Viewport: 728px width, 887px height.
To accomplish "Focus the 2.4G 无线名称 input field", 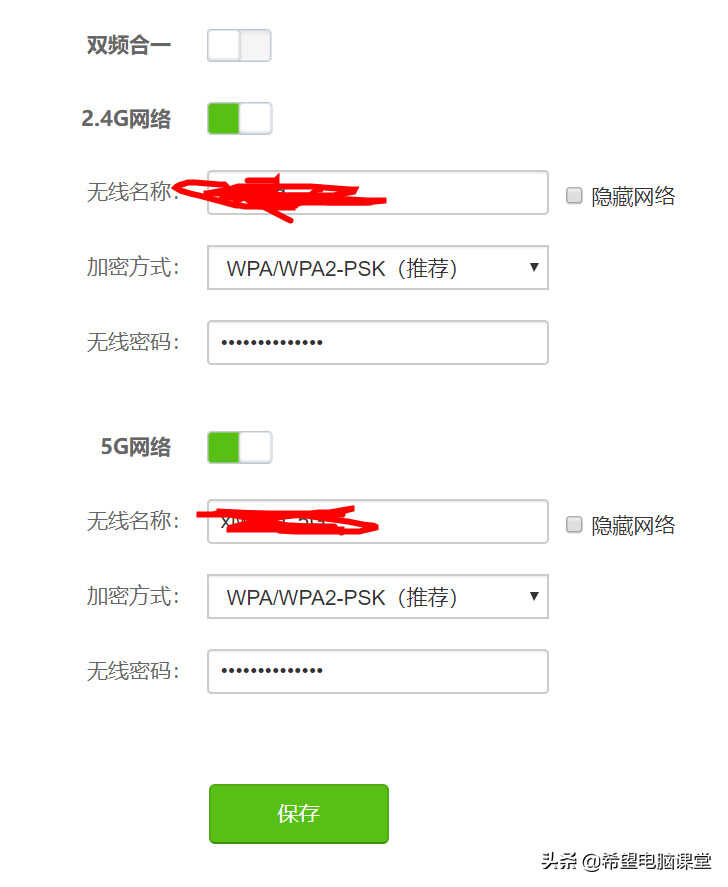I will 378,192.
